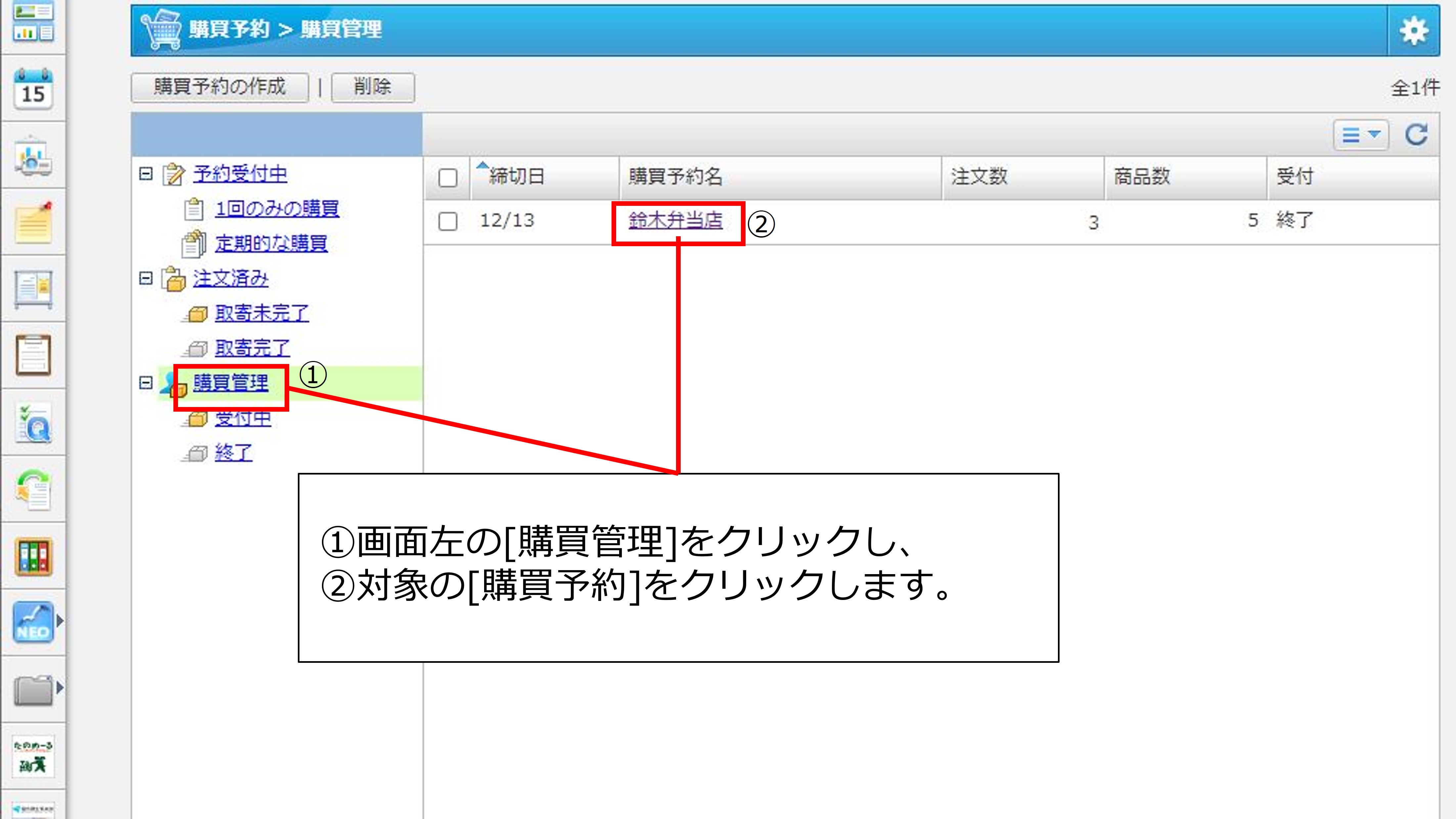Viewport: 1456px width, 819px height.
Task: Check the select-all header checkbox
Action: pyautogui.click(x=448, y=178)
